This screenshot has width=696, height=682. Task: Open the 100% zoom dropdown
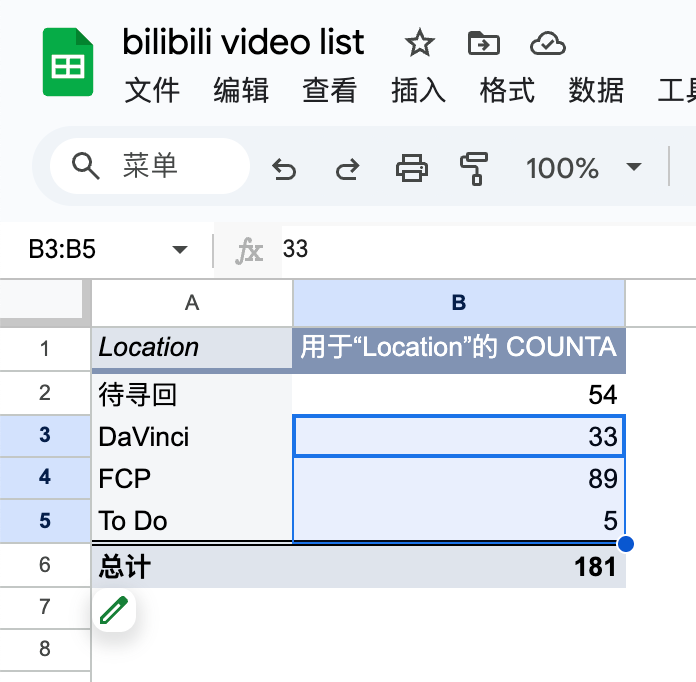583,168
